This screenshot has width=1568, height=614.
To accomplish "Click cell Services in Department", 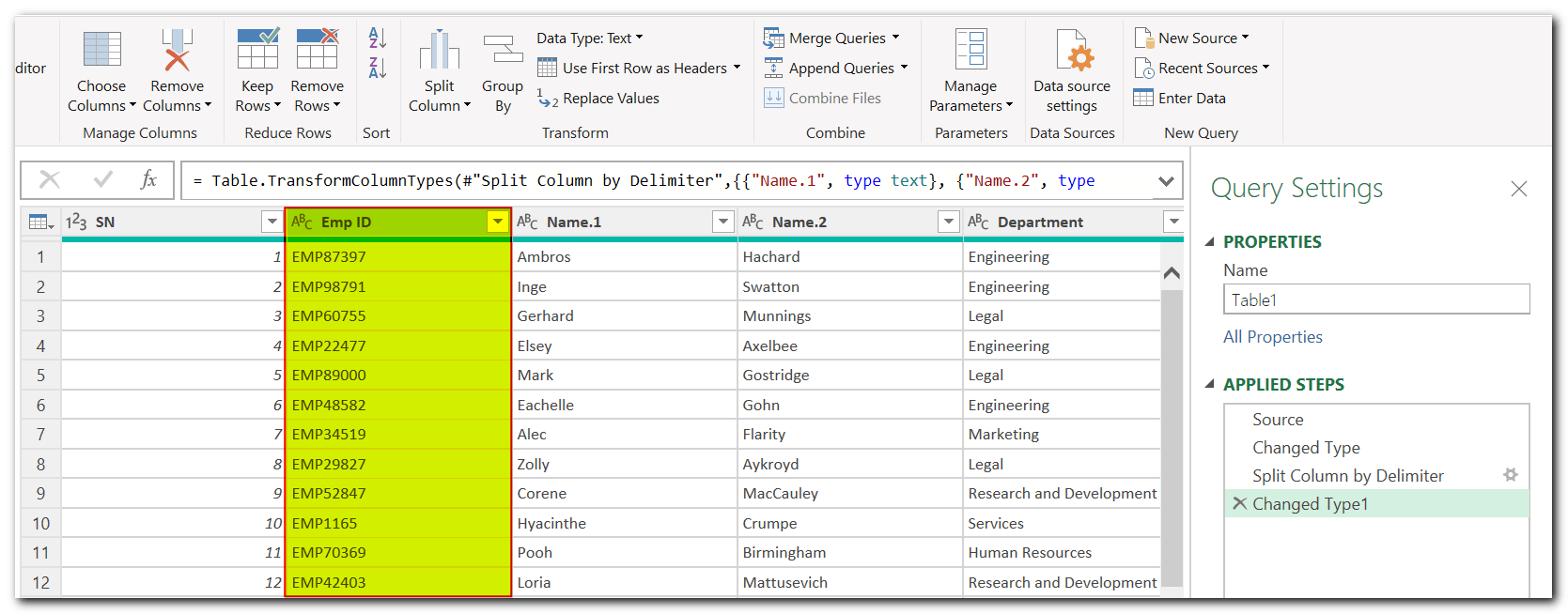I will [1062, 524].
